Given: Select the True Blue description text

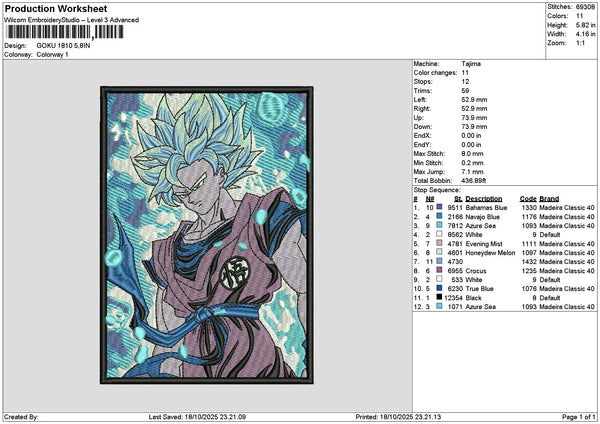Looking at the screenshot, I should click(x=479, y=289).
